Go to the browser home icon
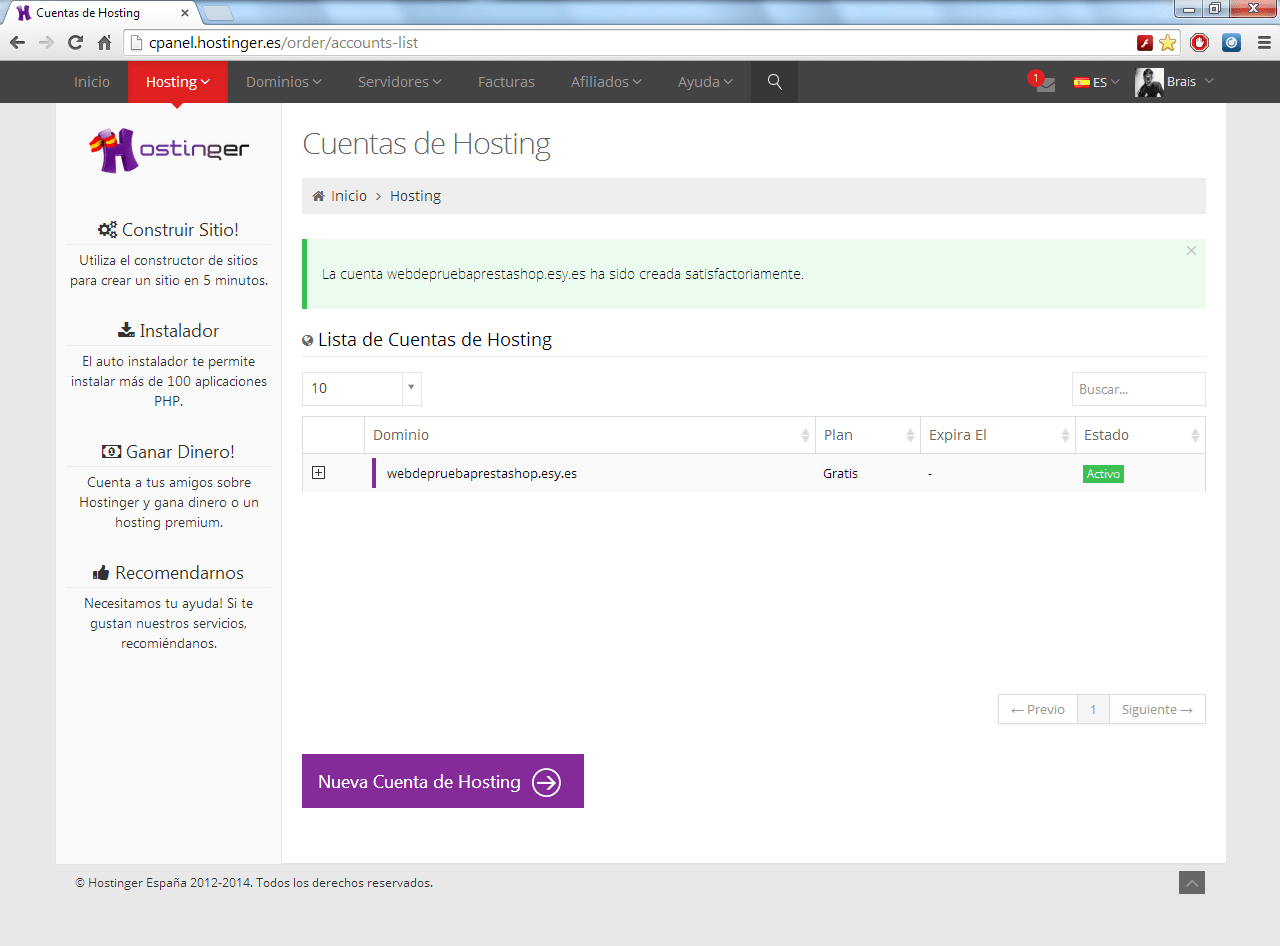Viewport: 1280px width, 946px height. [104, 43]
